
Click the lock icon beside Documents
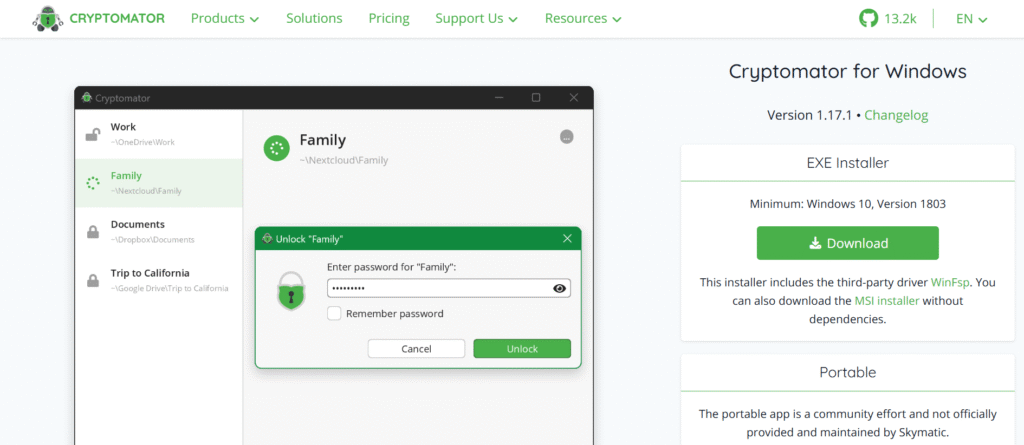pyautogui.click(x=93, y=231)
